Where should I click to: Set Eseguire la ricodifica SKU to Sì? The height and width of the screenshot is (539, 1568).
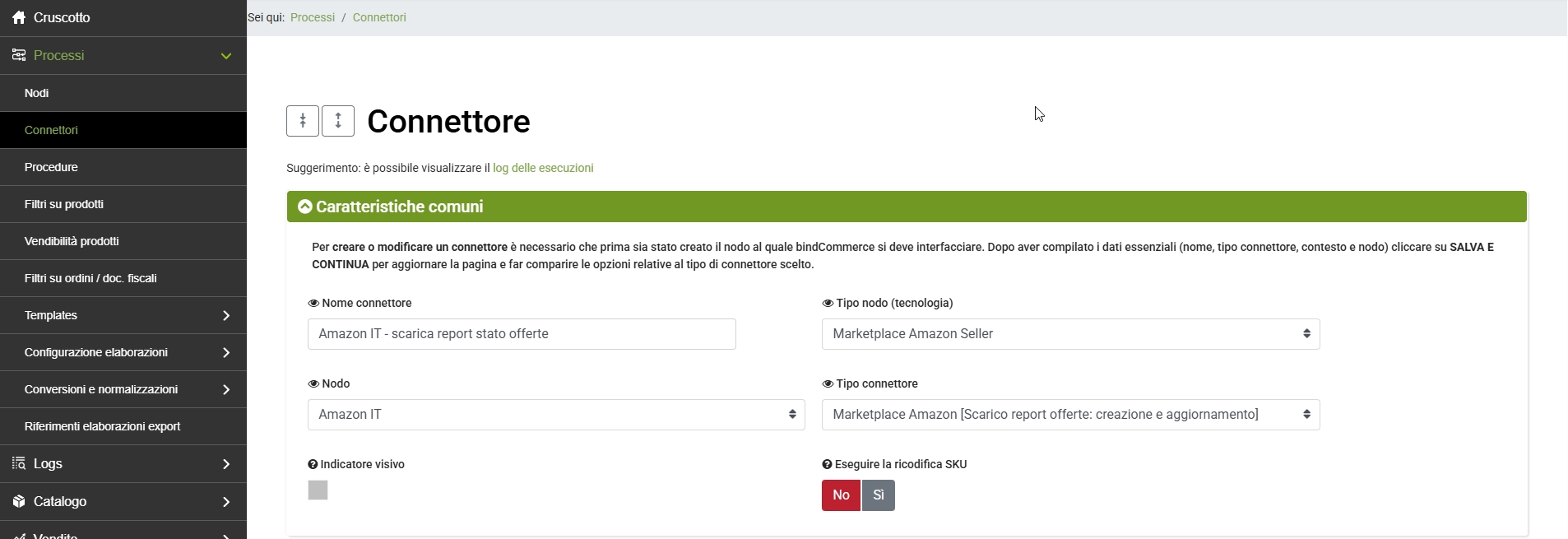pos(878,495)
